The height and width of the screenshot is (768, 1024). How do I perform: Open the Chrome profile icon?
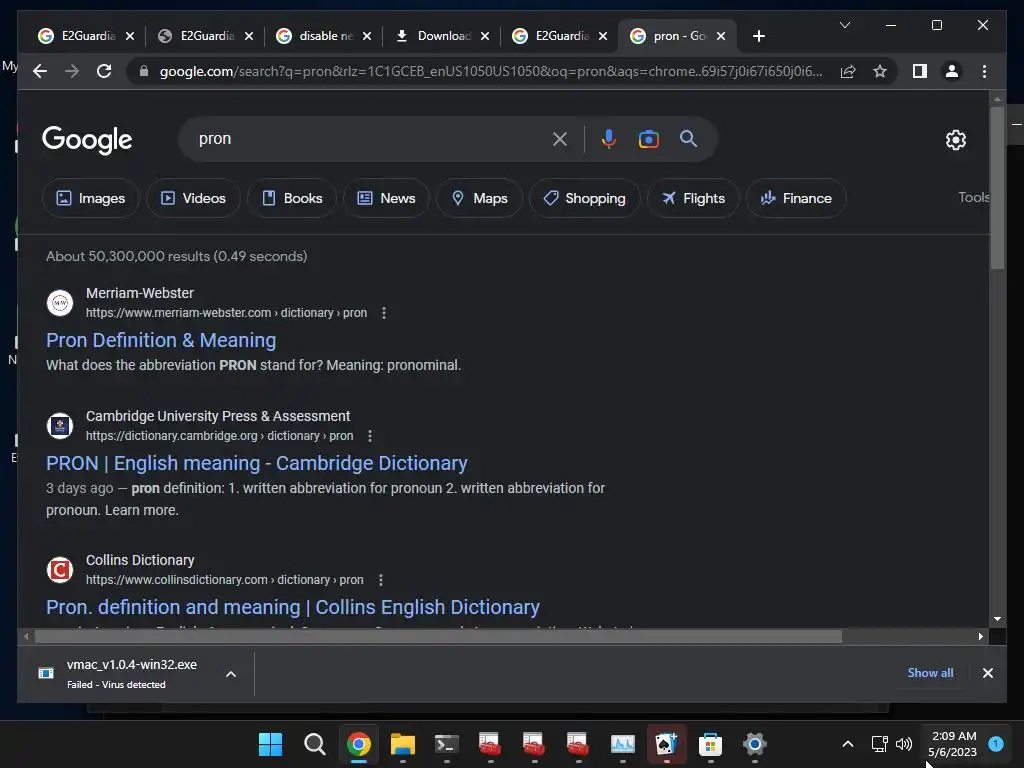(952, 71)
